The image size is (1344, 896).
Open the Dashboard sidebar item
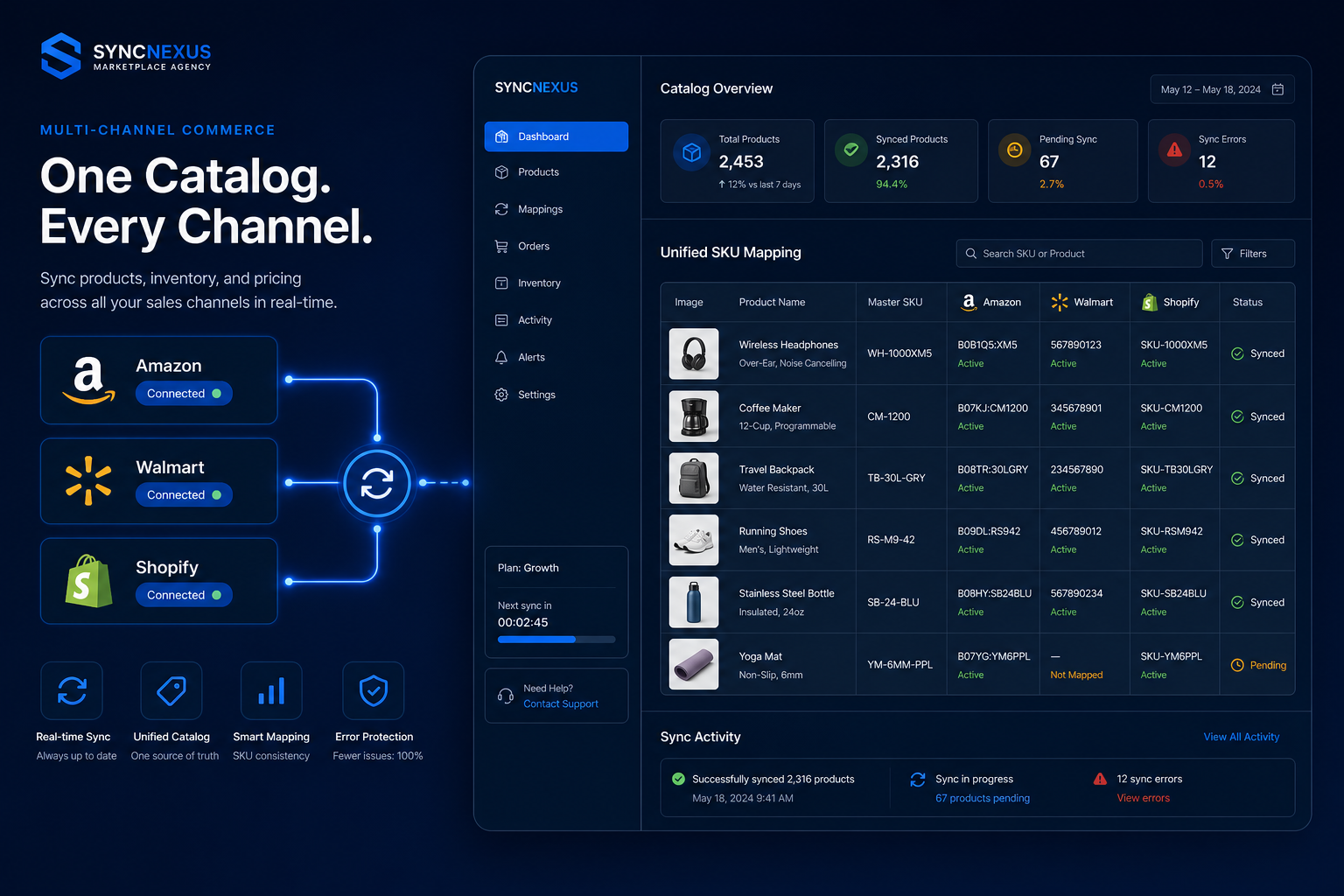tap(556, 136)
